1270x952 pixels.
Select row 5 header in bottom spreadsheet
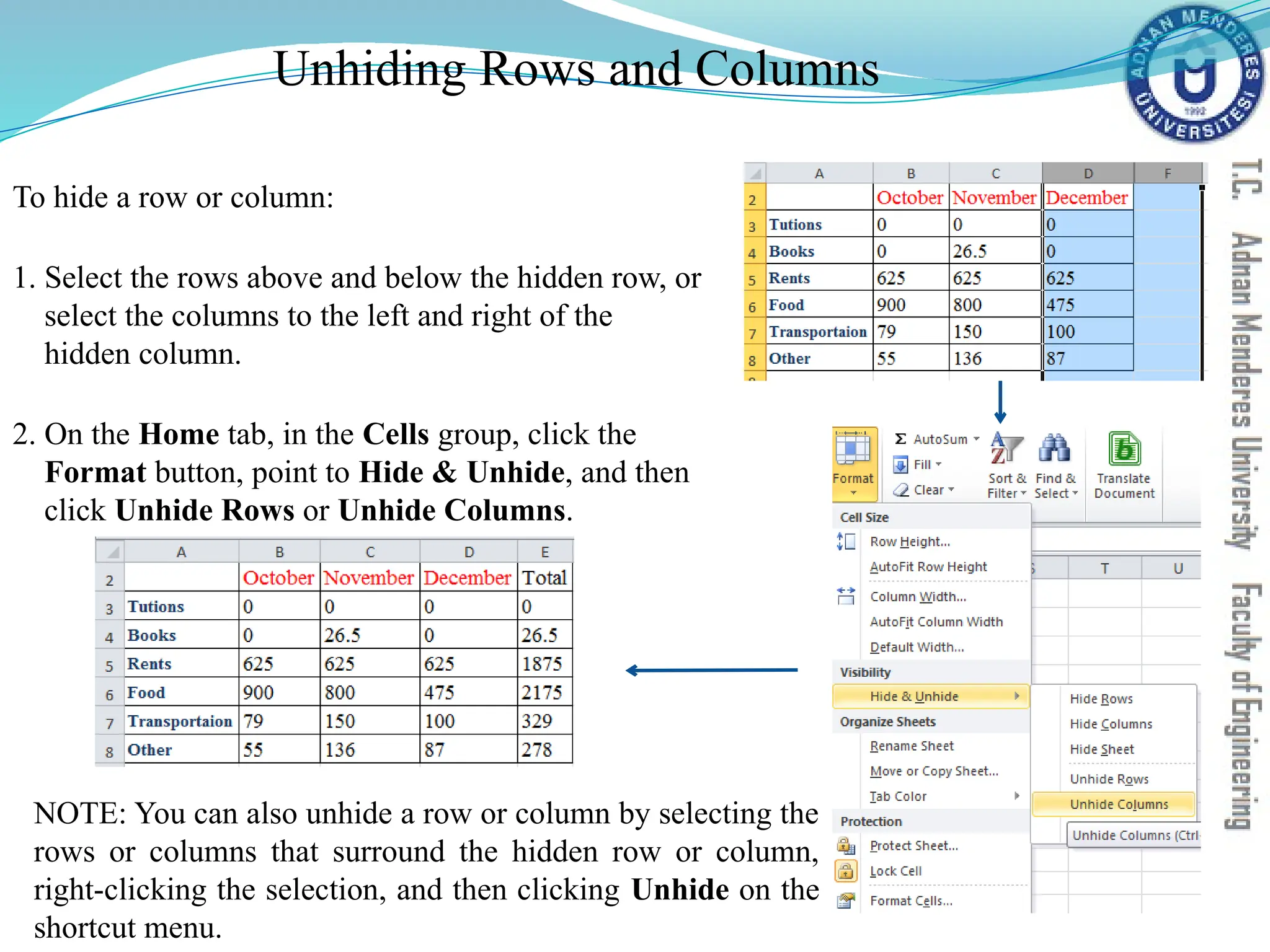click(x=110, y=666)
